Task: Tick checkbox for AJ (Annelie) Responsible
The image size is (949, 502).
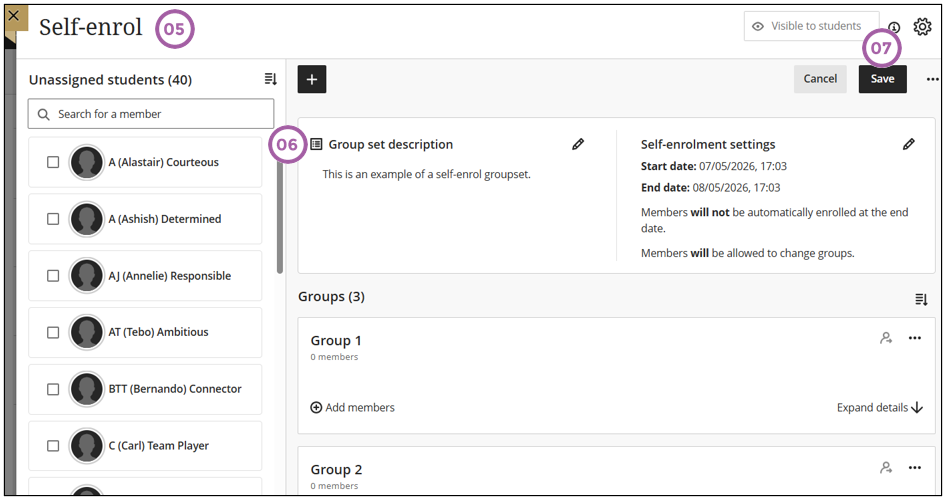Action: [53, 276]
